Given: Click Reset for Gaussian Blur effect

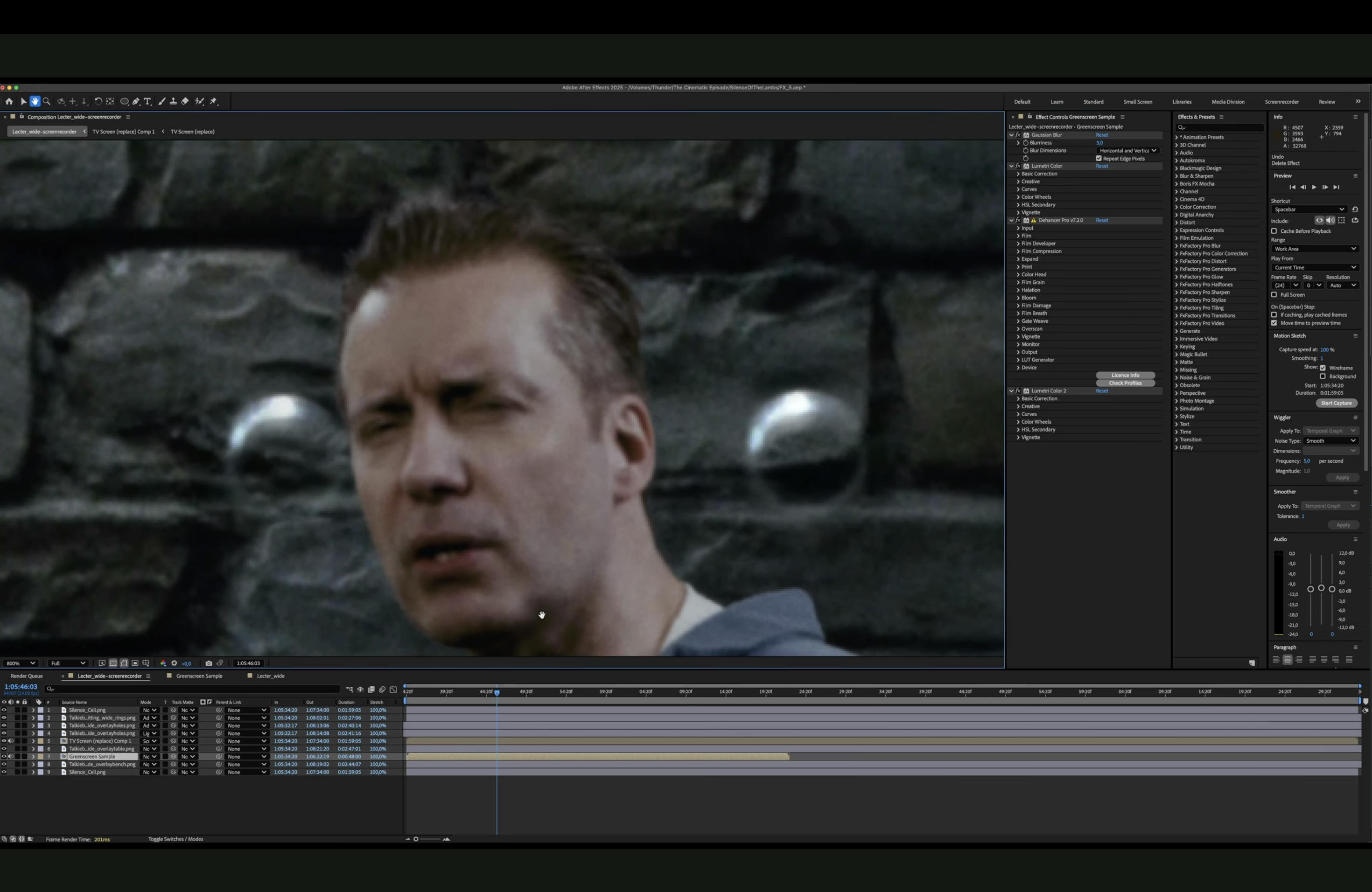Looking at the screenshot, I should click(x=1102, y=135).
